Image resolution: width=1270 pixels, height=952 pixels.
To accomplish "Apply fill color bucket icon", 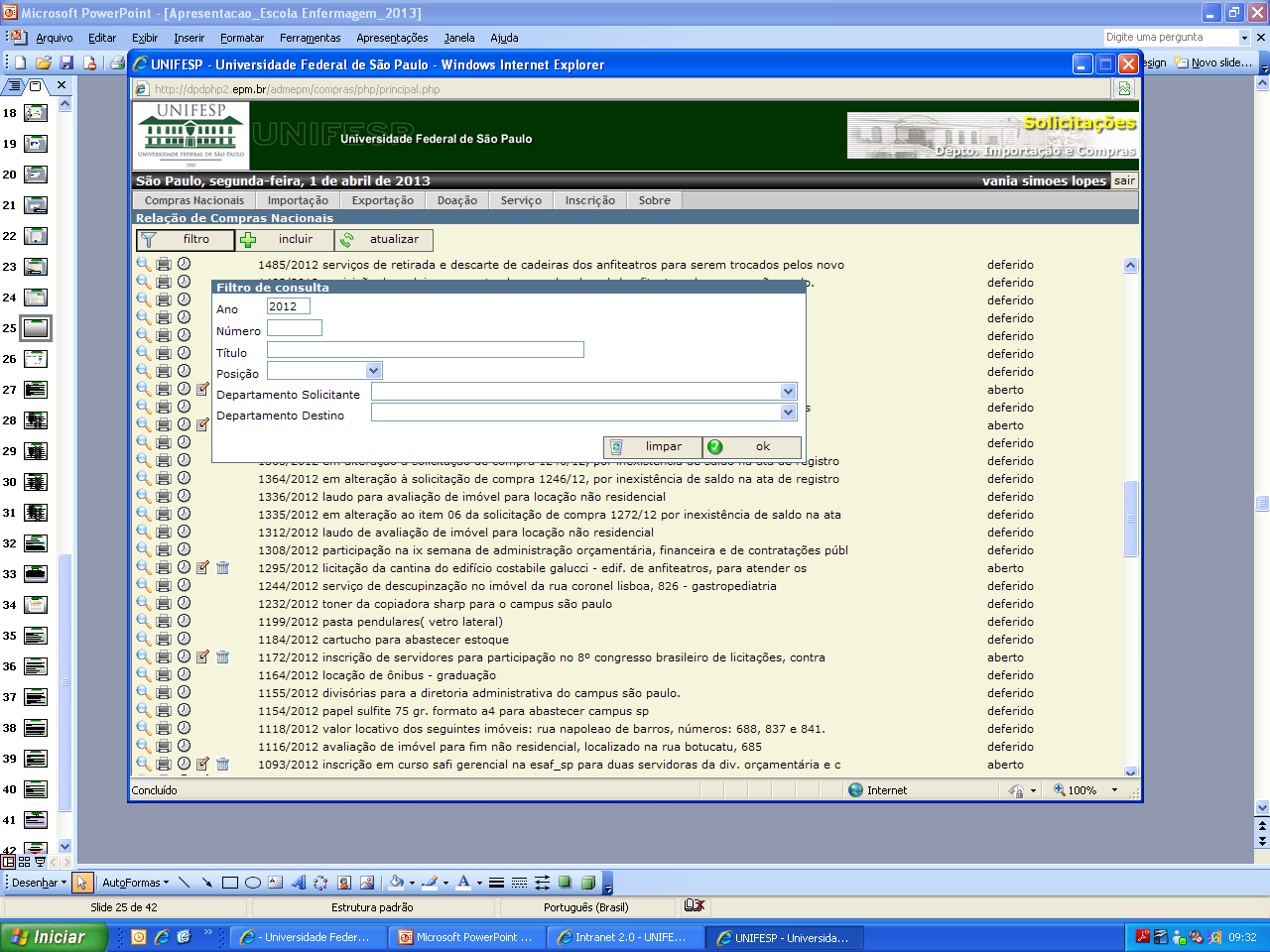I will (x=396, y=883).
